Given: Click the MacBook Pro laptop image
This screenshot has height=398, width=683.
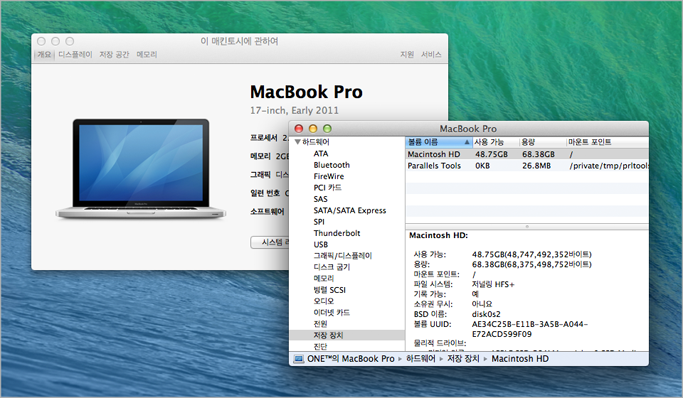Looking at the screenshot, I should (140, 169).
